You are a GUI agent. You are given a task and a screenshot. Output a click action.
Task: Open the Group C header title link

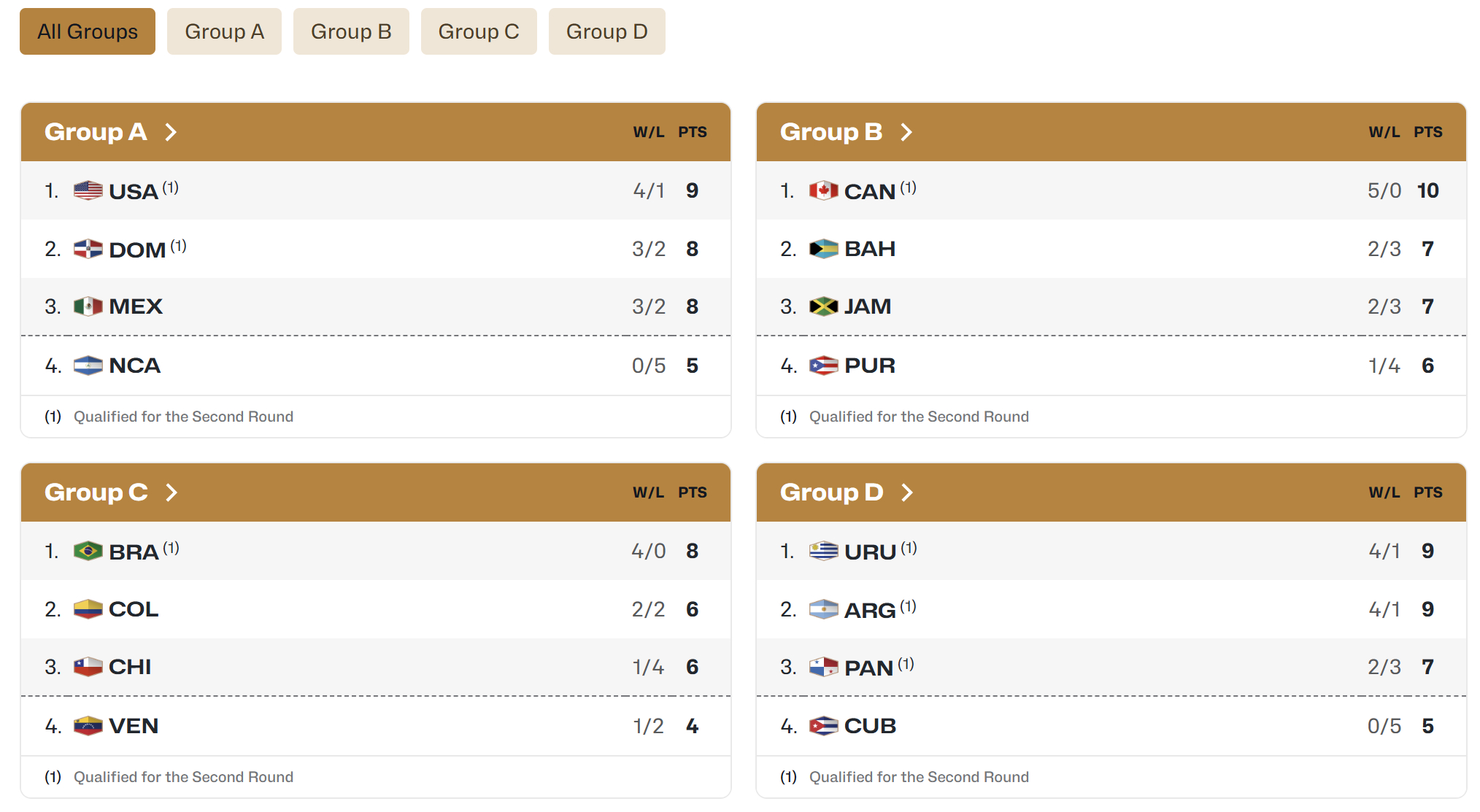coord(96,492)
